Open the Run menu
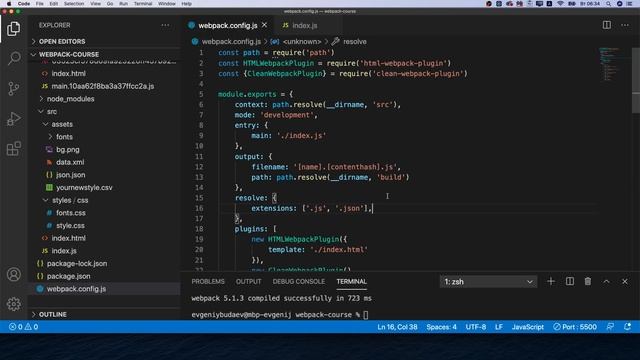Image resolution: width=640 pixels, height=360 pixels. pyautogui.click(x=123, y=4)
